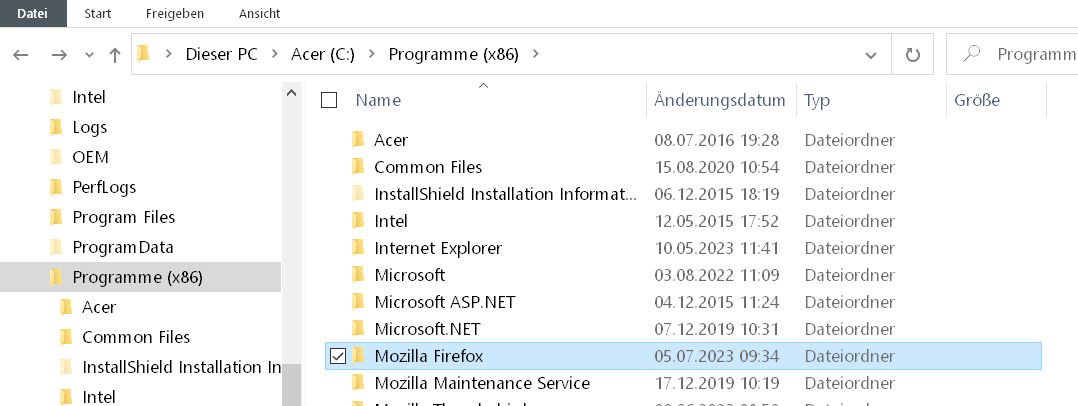The image size is (1078, 406).
Task: Click the Freigeben ribbon tab
Action: (175, 14)
